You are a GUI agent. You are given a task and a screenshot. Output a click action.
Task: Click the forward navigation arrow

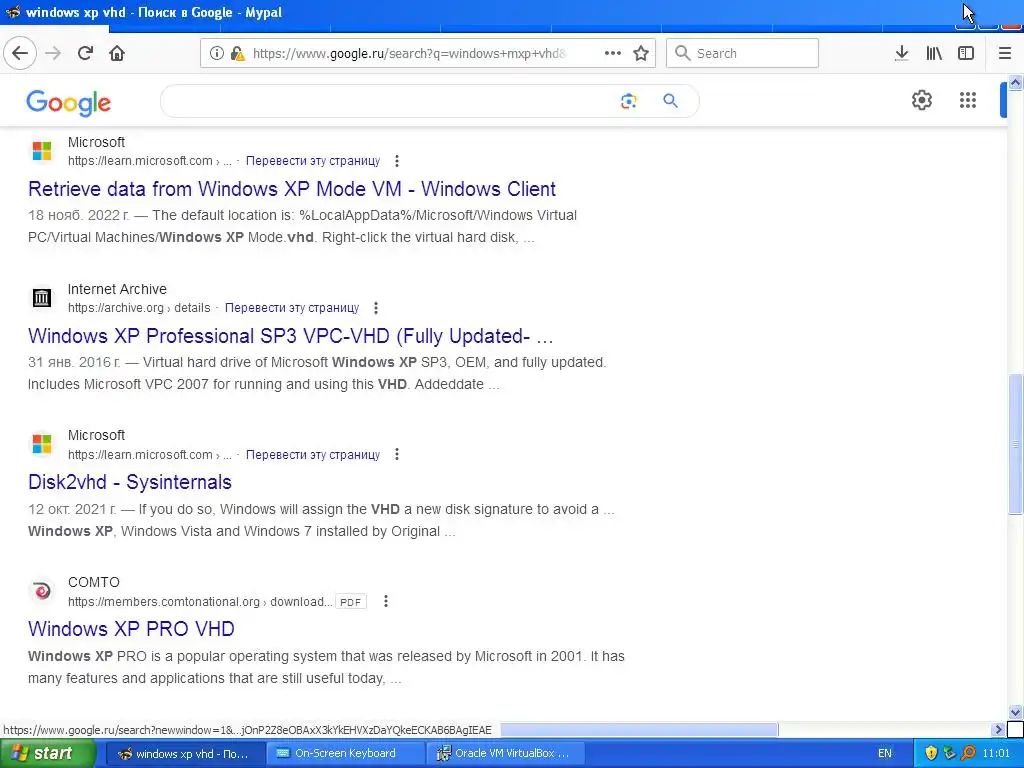tap(53, 53)
